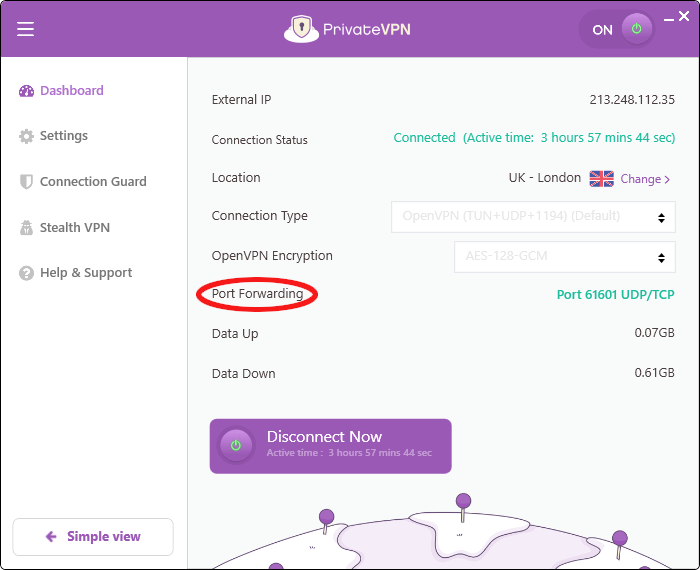Click the Connection Type stepper arrows
This screenshot has height=570, width=700.
661,217
